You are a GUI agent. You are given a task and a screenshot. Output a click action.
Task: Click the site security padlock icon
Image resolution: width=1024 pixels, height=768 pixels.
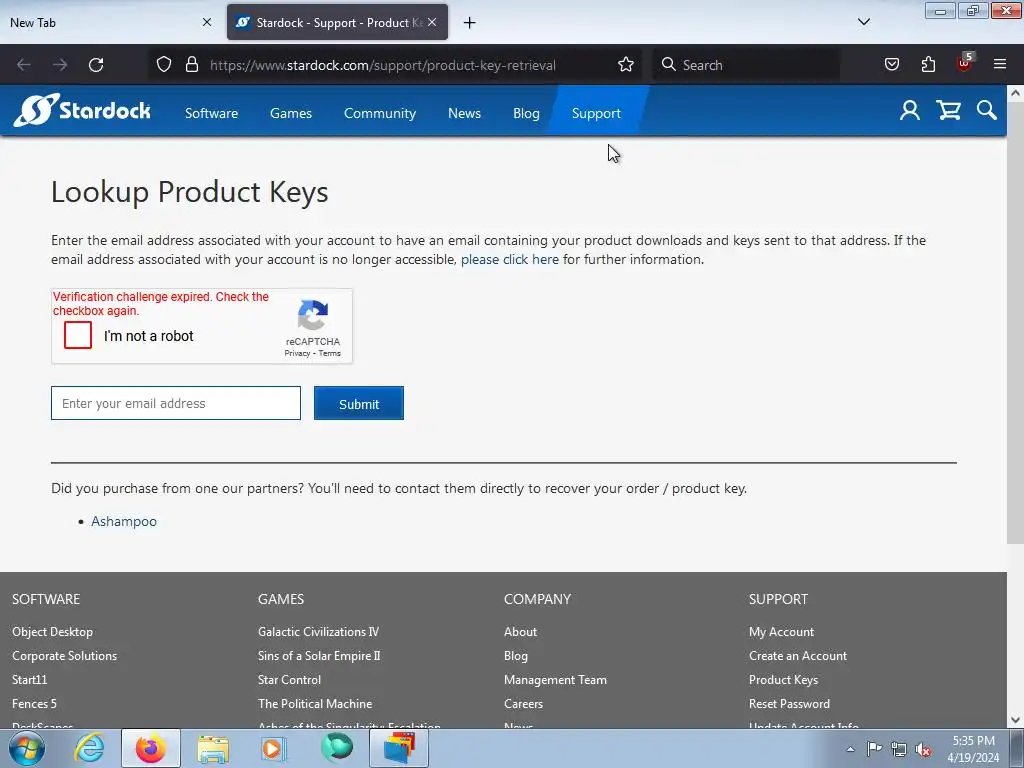(x=191, y=65)
